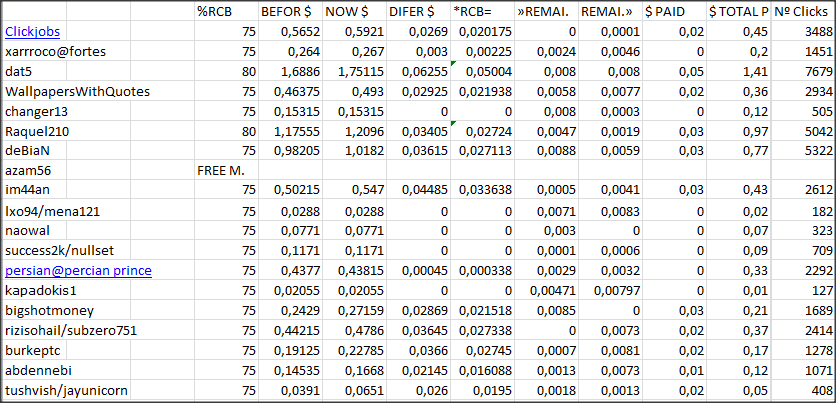Image resolution: width=836 pixels, height=403 pixels.
Task: Select the 1,2096 NOW value for Raquel210
Action: [354, 131]
